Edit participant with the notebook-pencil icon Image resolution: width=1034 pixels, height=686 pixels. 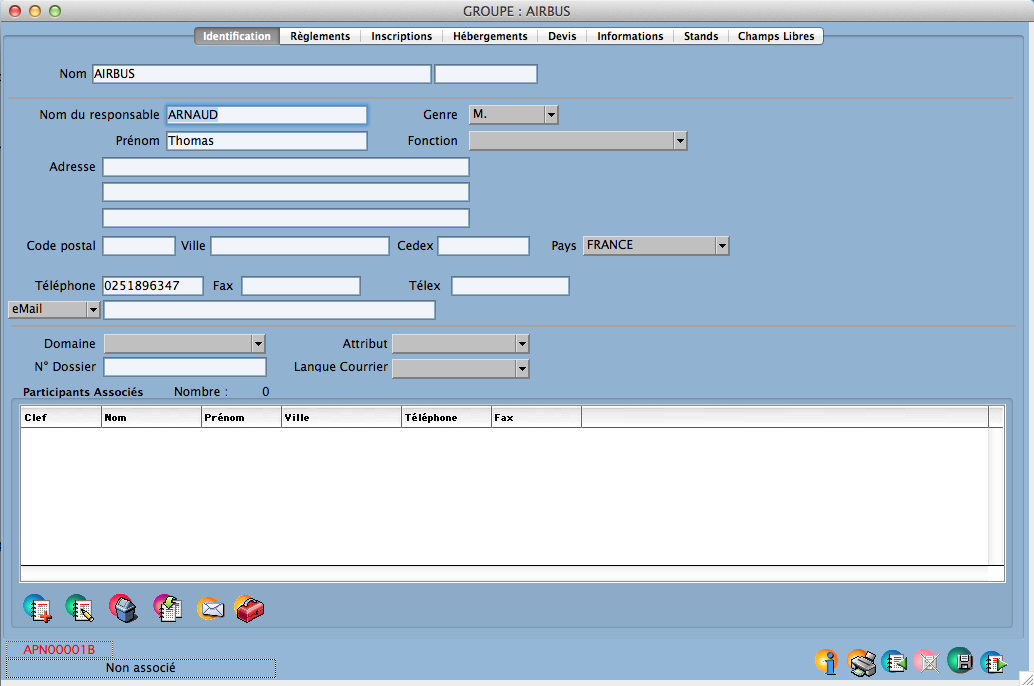80,608
